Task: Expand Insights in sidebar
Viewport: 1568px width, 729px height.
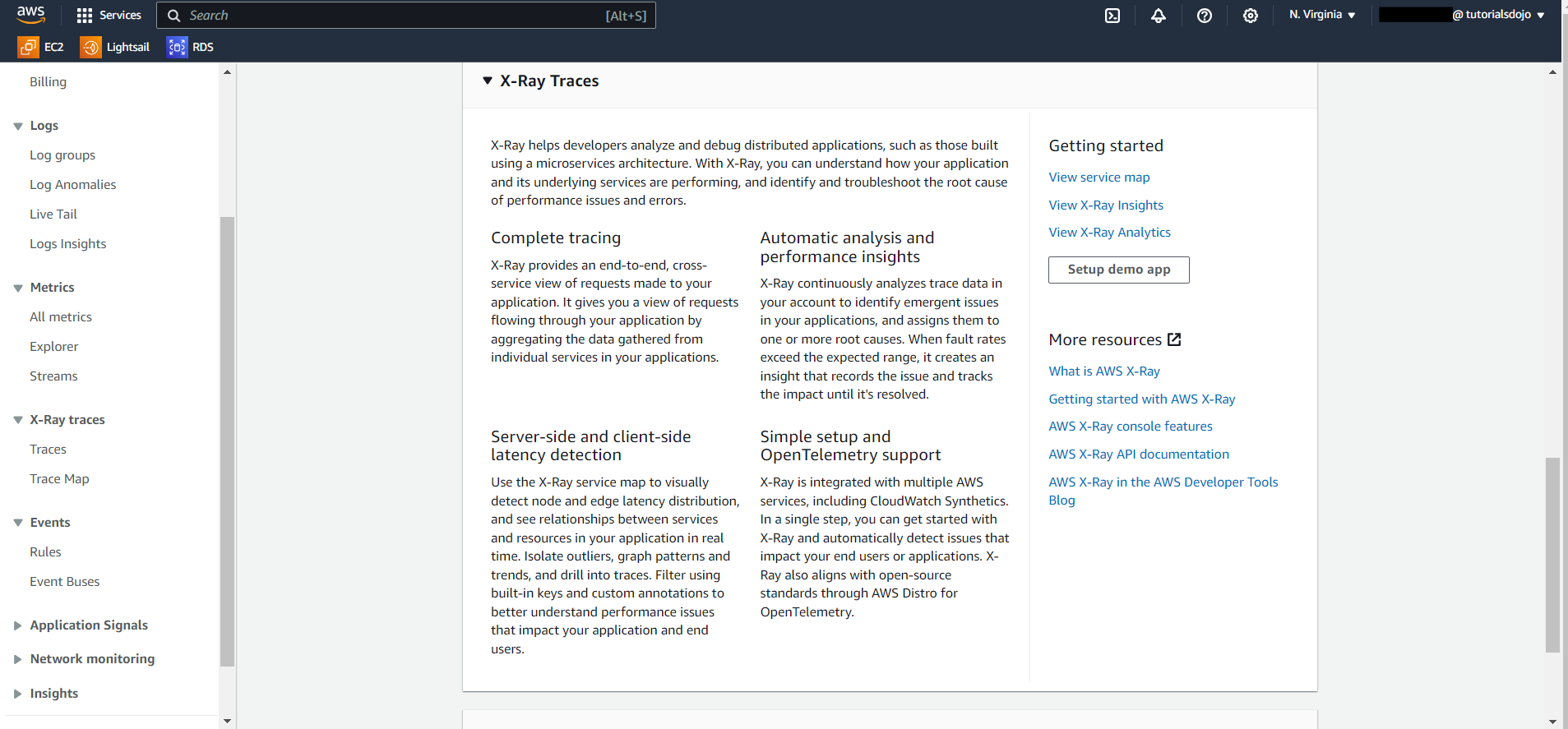Action: pos(18,694)
